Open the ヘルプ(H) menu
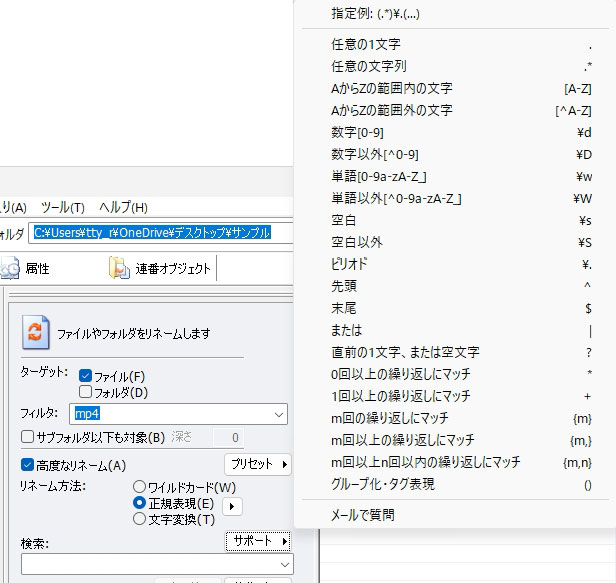Viewport: 616px width, 583px height. pos(123,207)
